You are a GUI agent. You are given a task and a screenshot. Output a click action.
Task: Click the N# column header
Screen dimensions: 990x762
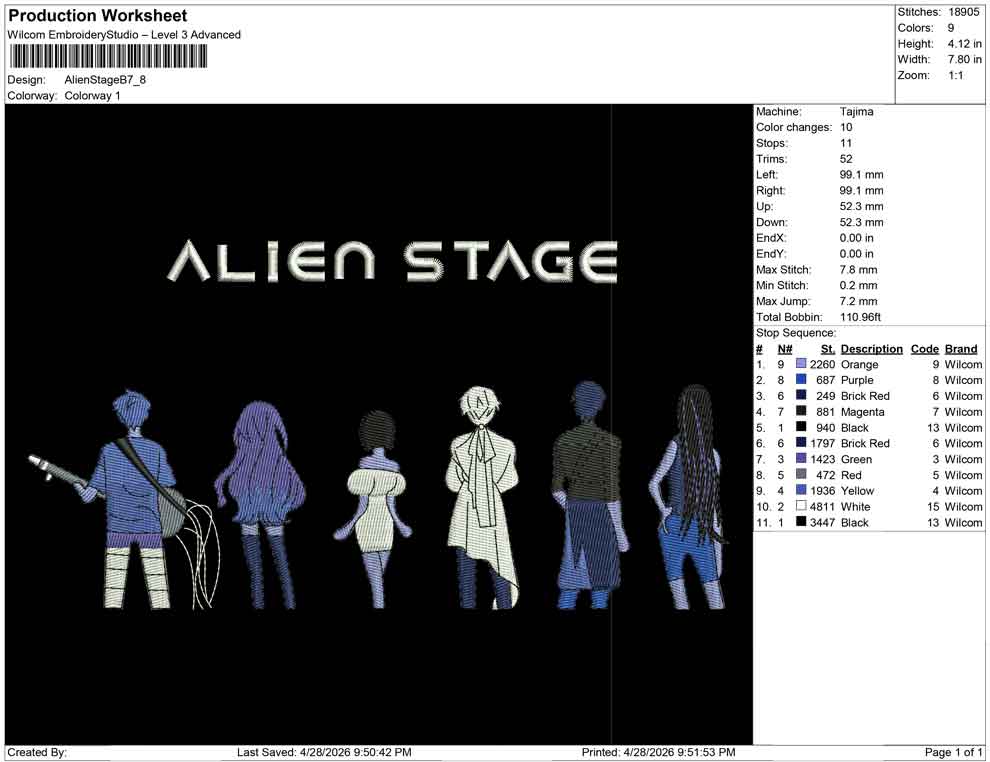[785, 348]
